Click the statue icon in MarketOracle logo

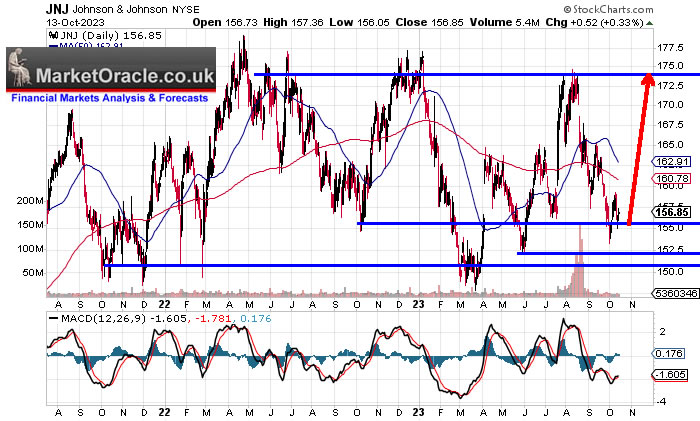[20, 67]
